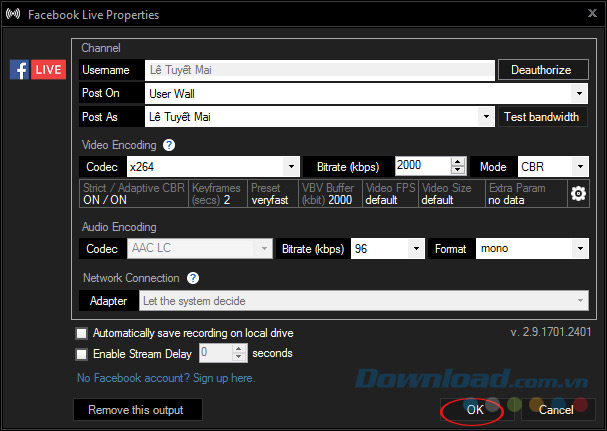The height and width of the screenshot is (431, 607).
Task: Show Video Encoding help question mark
Action: point(169,145)
